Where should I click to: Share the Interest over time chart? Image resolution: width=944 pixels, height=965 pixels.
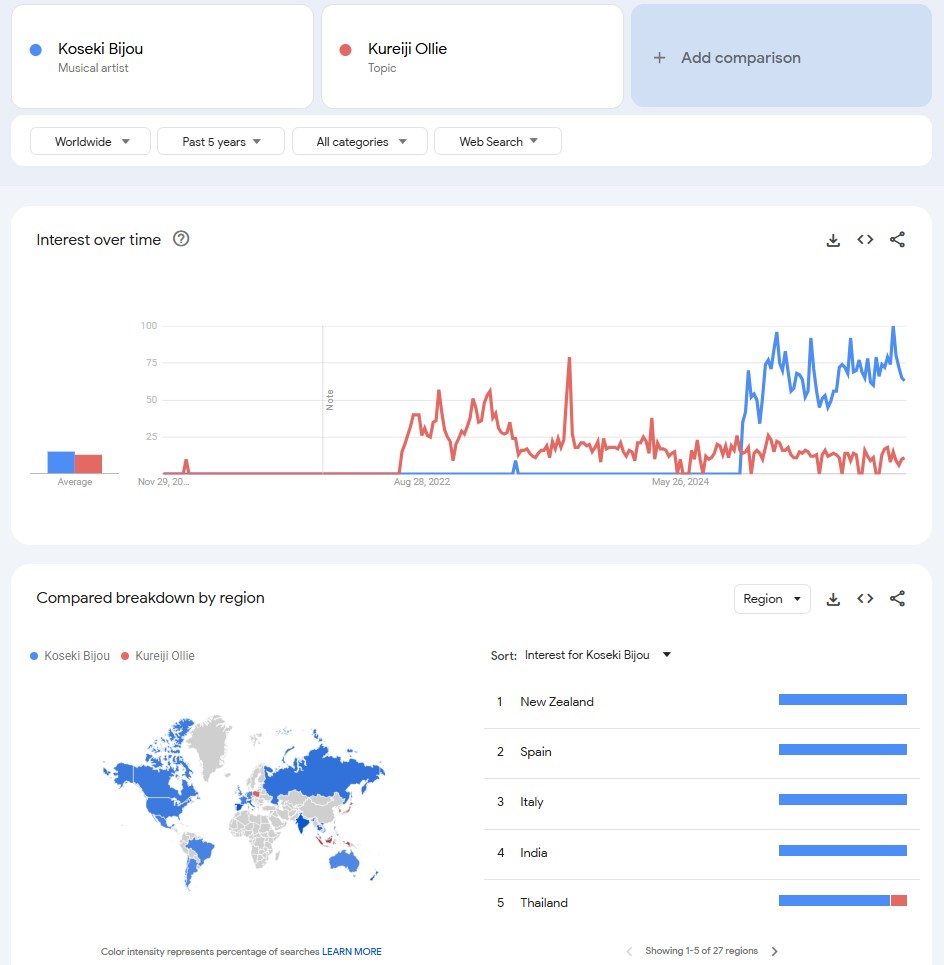(897, 240)
